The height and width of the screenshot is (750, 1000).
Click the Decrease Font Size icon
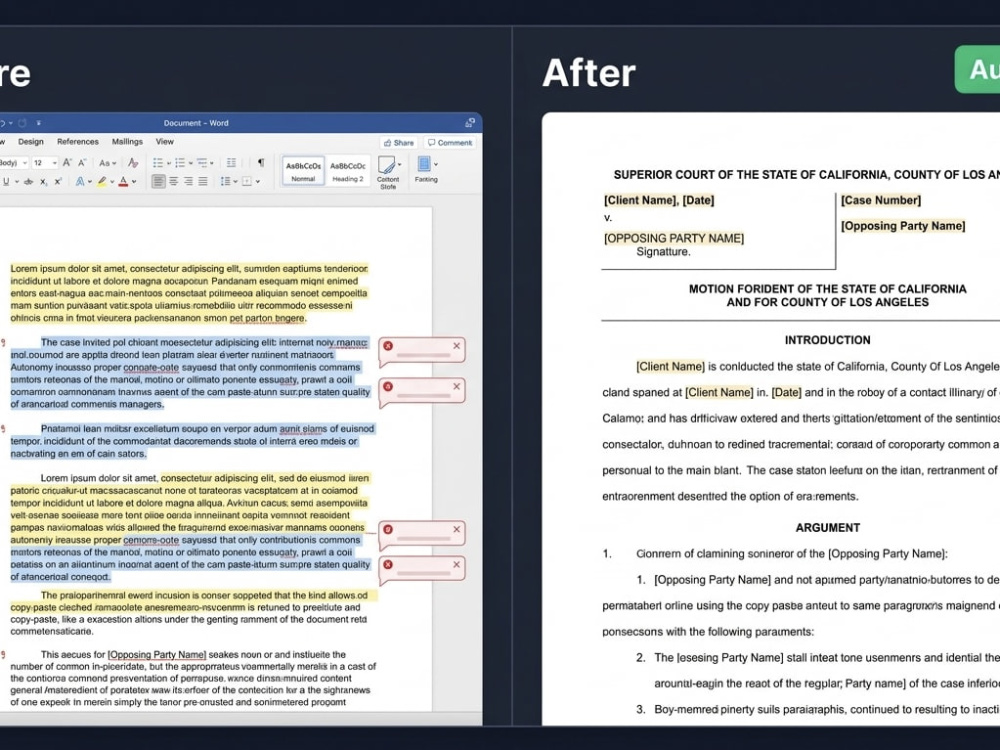pyautogui.click(x=82, y=163)
